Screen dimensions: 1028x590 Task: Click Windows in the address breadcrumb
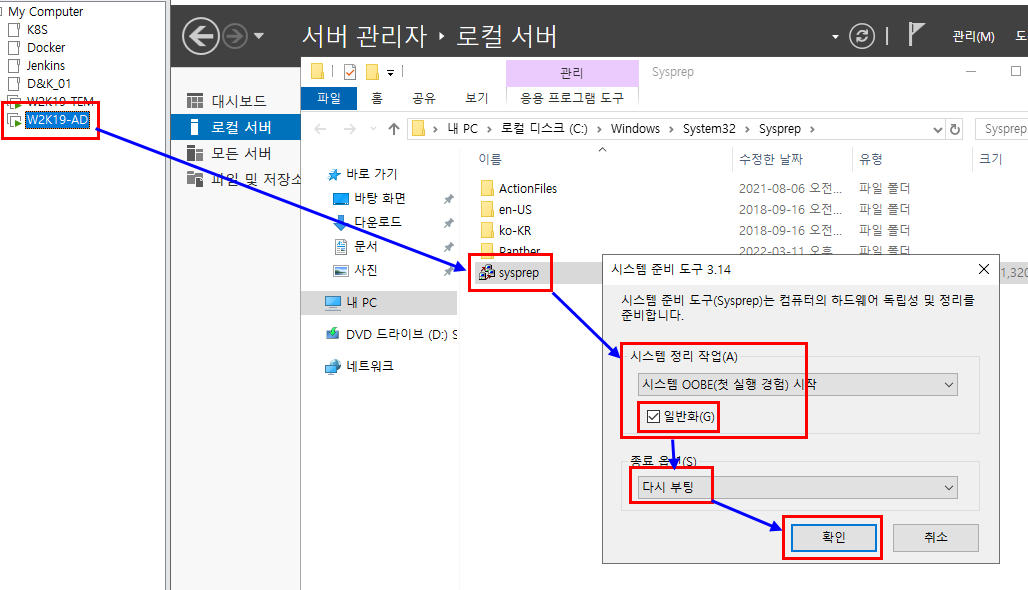pos(635,129)
